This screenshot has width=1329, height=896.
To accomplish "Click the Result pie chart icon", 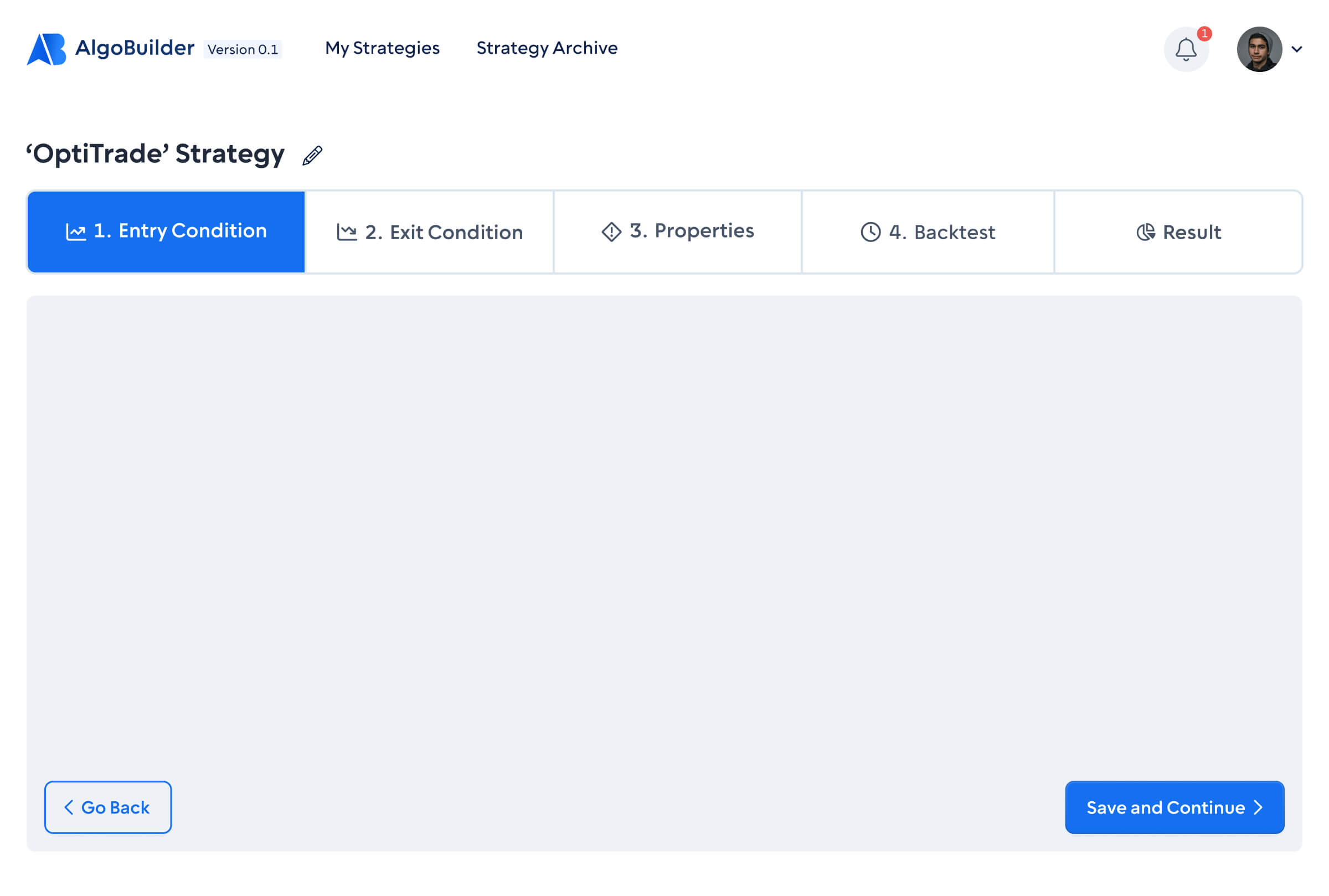I will 1145,231.
